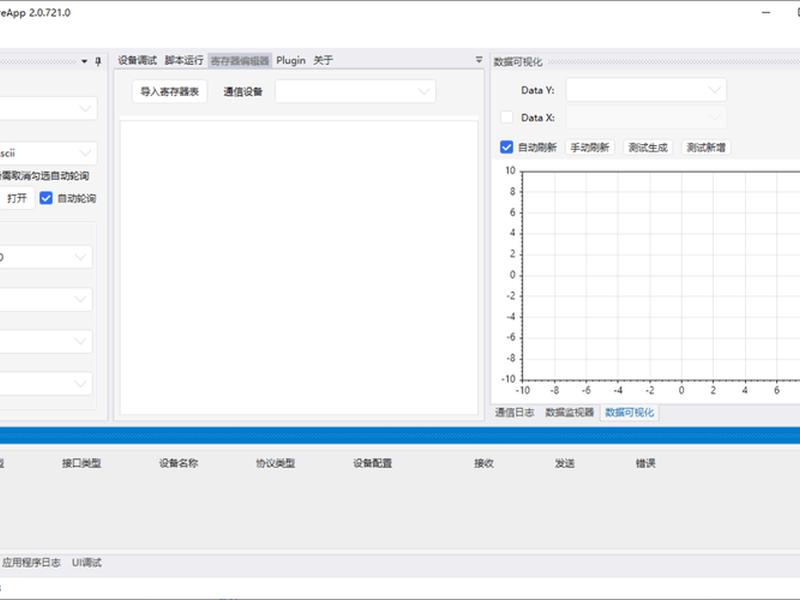Uncheck the 自动刷新 checkbox
800x600 pixels.
point(506,147)
